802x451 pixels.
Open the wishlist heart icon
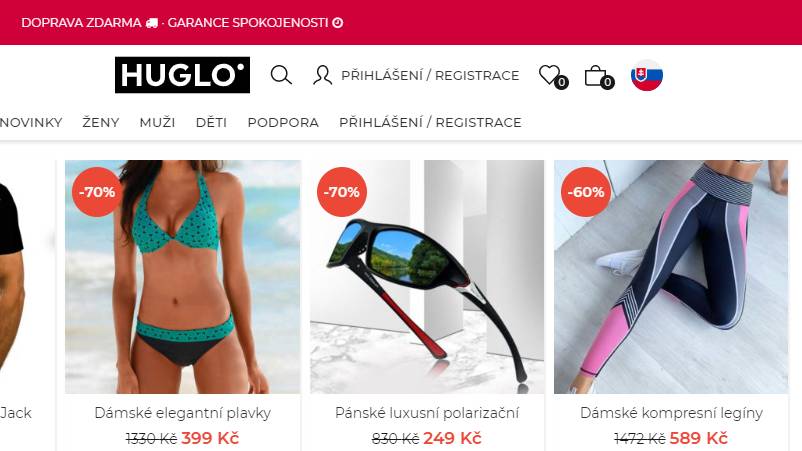tap(552, 76)
